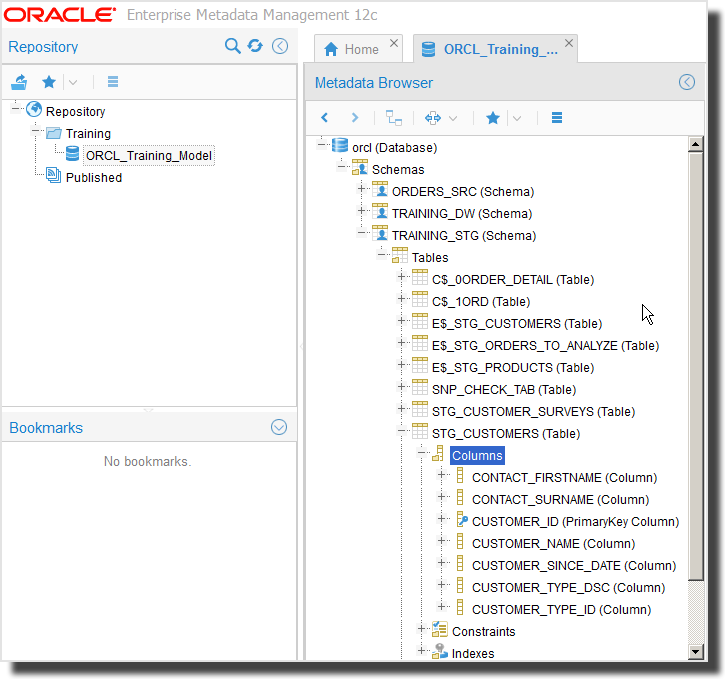
Task: Click the STG_CUSTOMER_SURVEYS table icon
Action: coord(420,409)
